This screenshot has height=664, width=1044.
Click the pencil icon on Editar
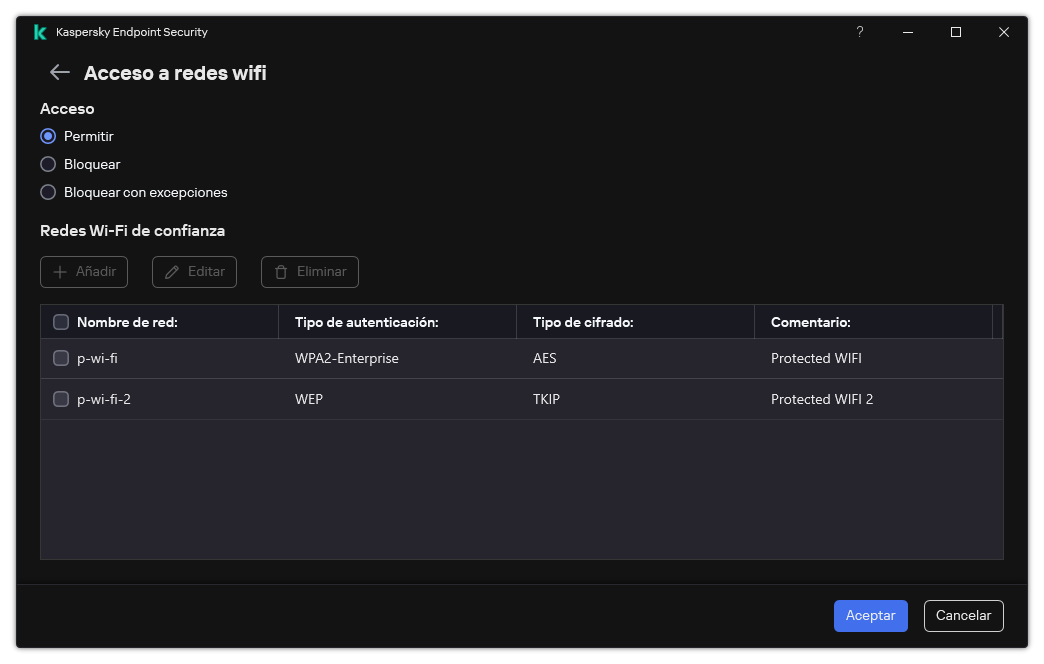[x=172, y=271]
